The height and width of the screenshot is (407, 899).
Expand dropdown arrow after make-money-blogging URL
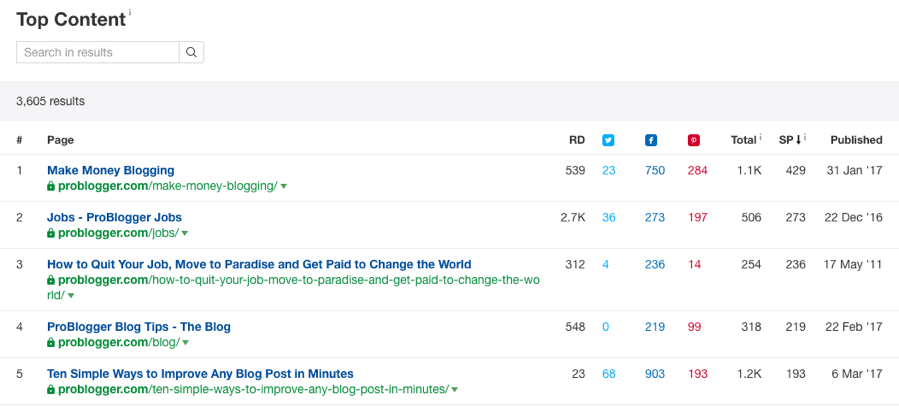pos(284,186)
